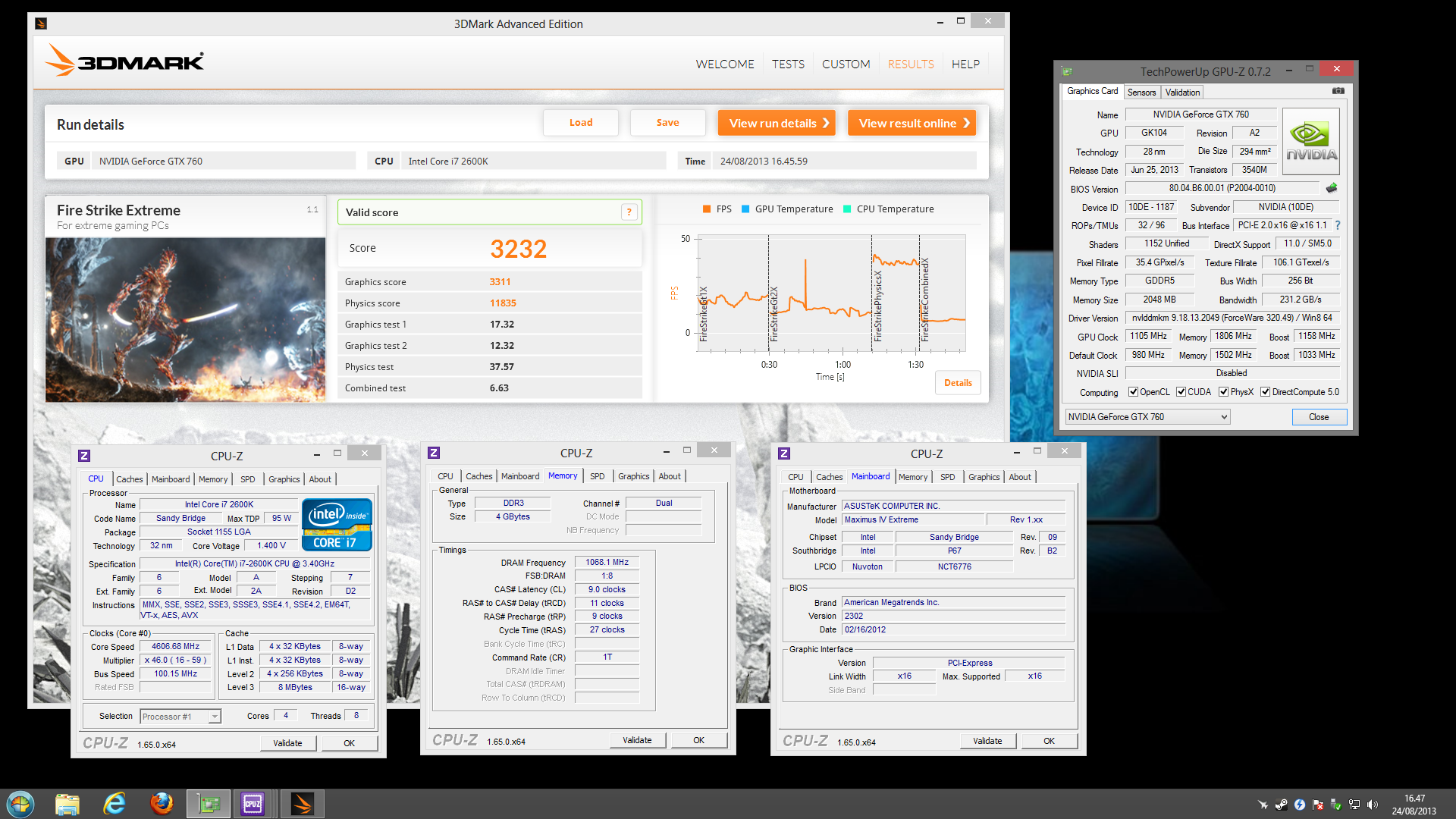
Task: Click the teal CPU Temperature legend swatch
Action: (847, 209)
